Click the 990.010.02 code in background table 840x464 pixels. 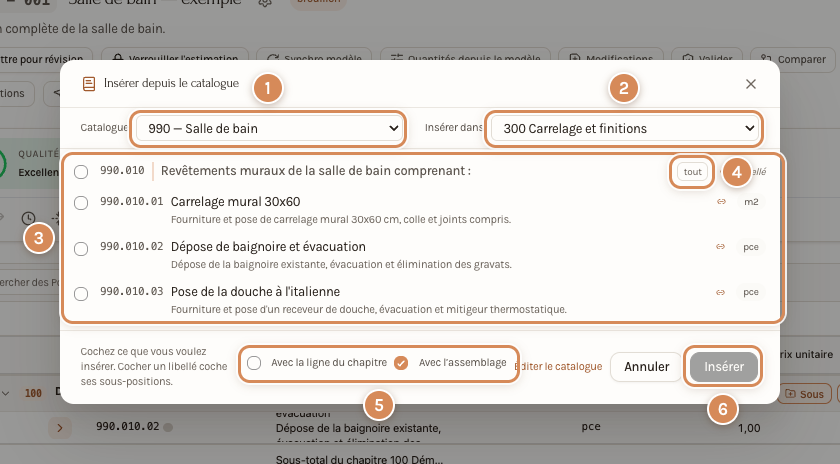128,426
